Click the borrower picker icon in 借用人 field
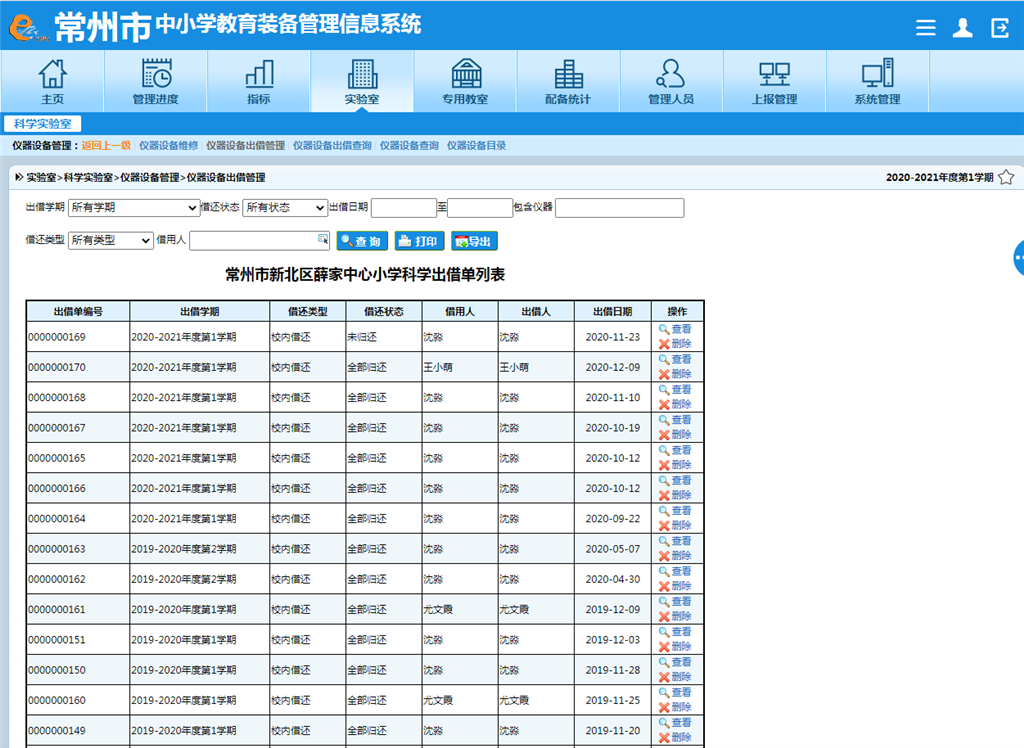Viewport: 1024px width, 748px height. pos(323,238)
